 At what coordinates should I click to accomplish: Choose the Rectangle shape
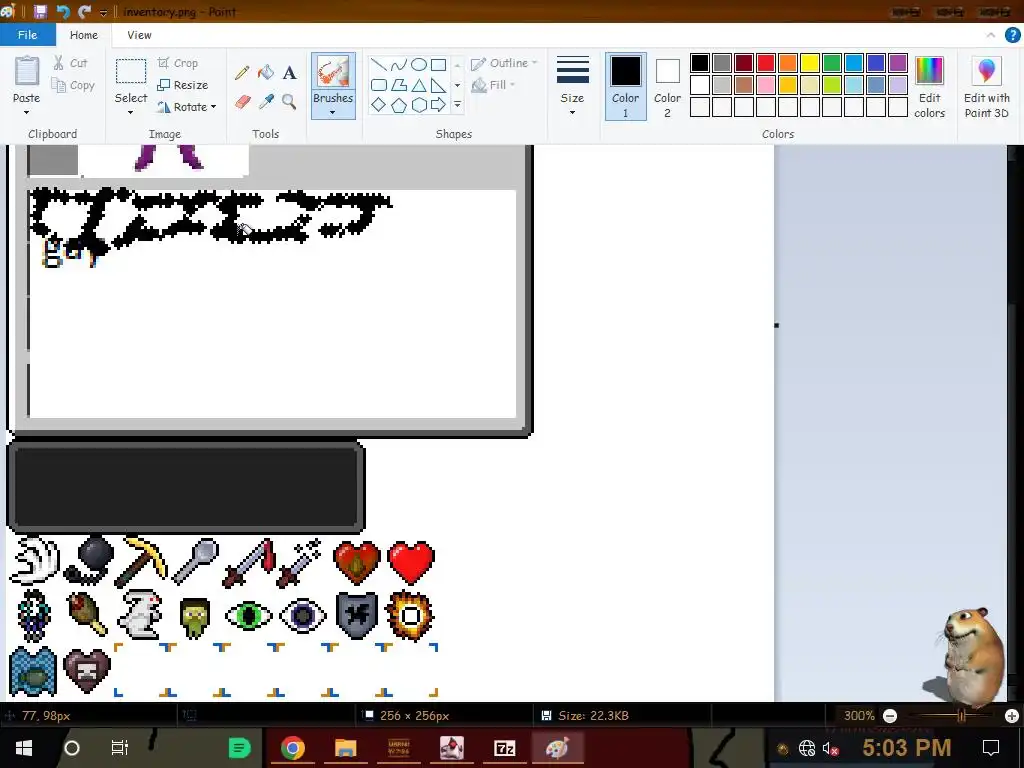click(439, 65)
